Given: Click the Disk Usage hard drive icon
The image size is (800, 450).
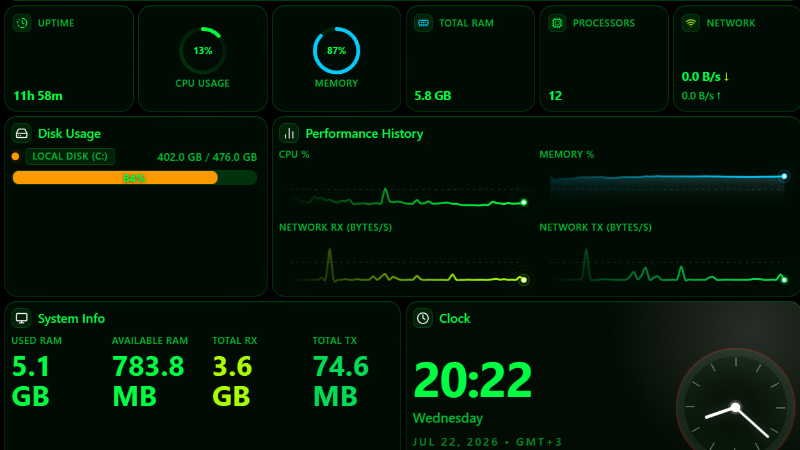Looking at the screenshot, I should [x=21, y=134].
